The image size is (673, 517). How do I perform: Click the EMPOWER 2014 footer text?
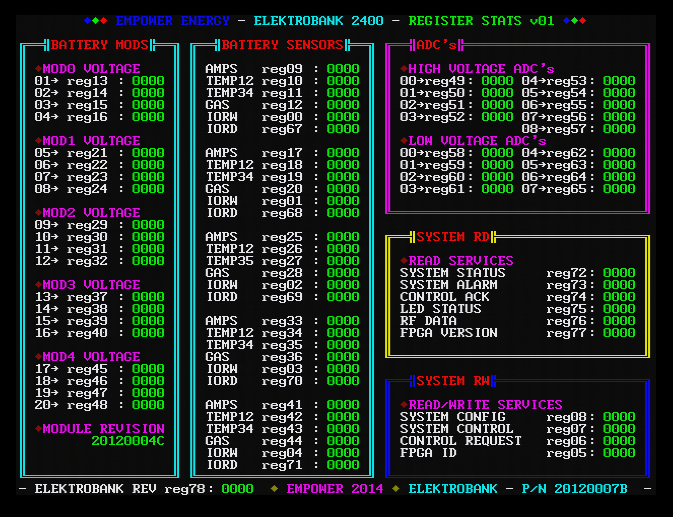point(334,489)
